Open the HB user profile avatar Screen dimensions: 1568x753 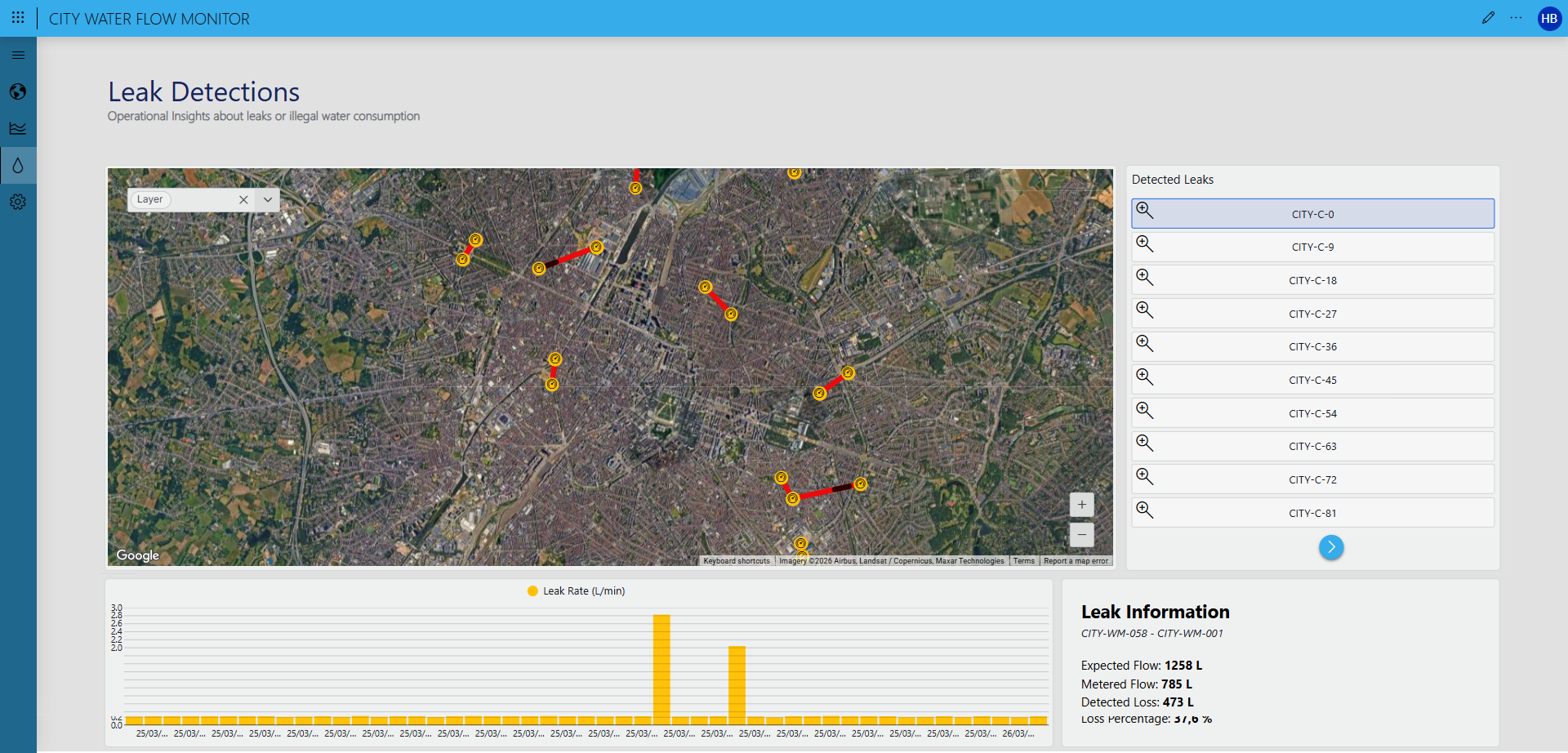pyautogui.click(x=1548, y=18)
